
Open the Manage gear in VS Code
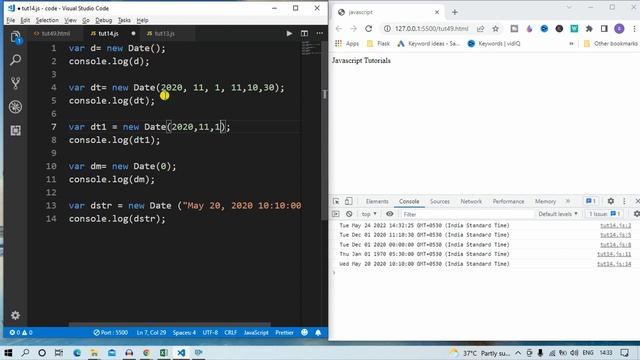[16, 315]
